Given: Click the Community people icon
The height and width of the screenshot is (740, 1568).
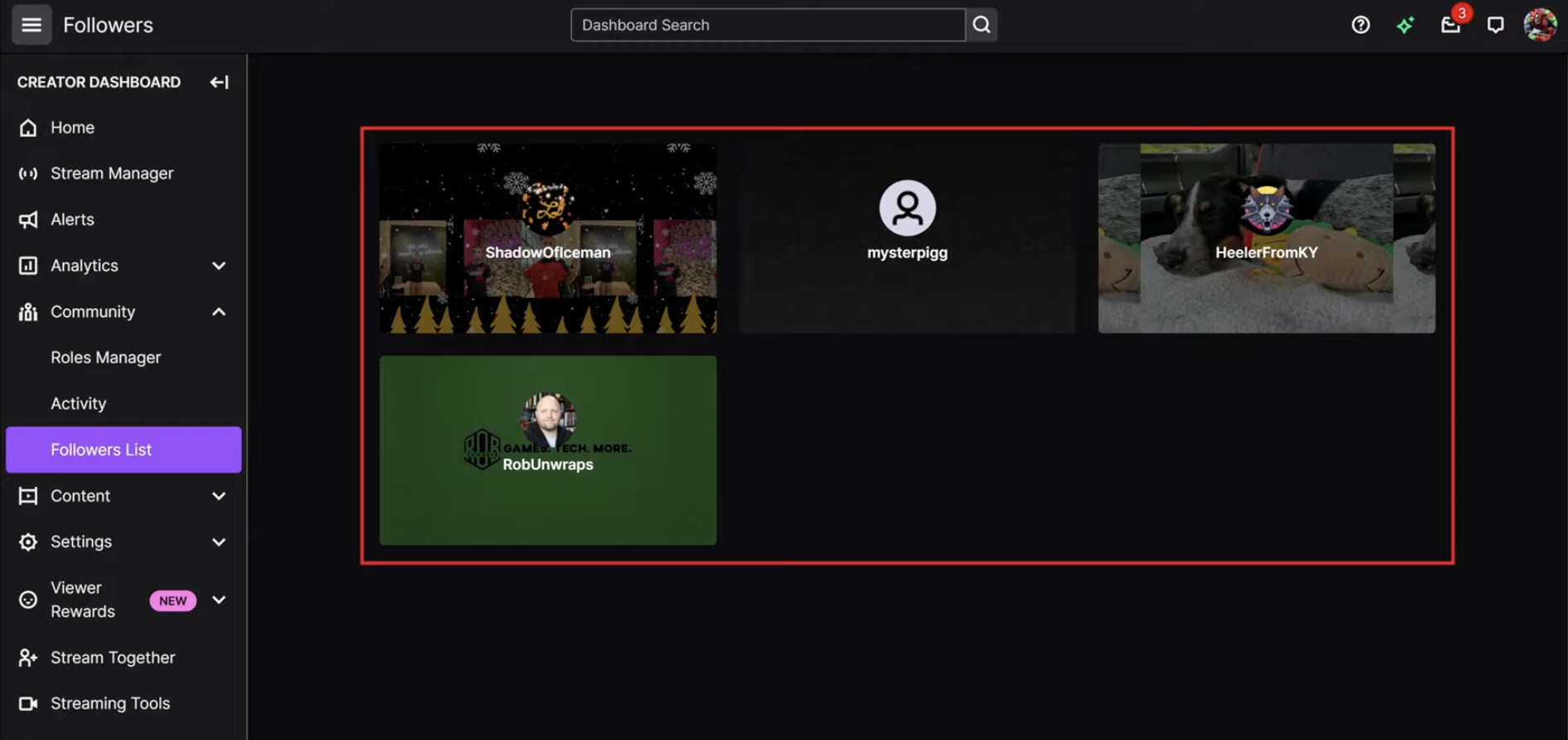Looking at the screenshot, I should 28,312.
